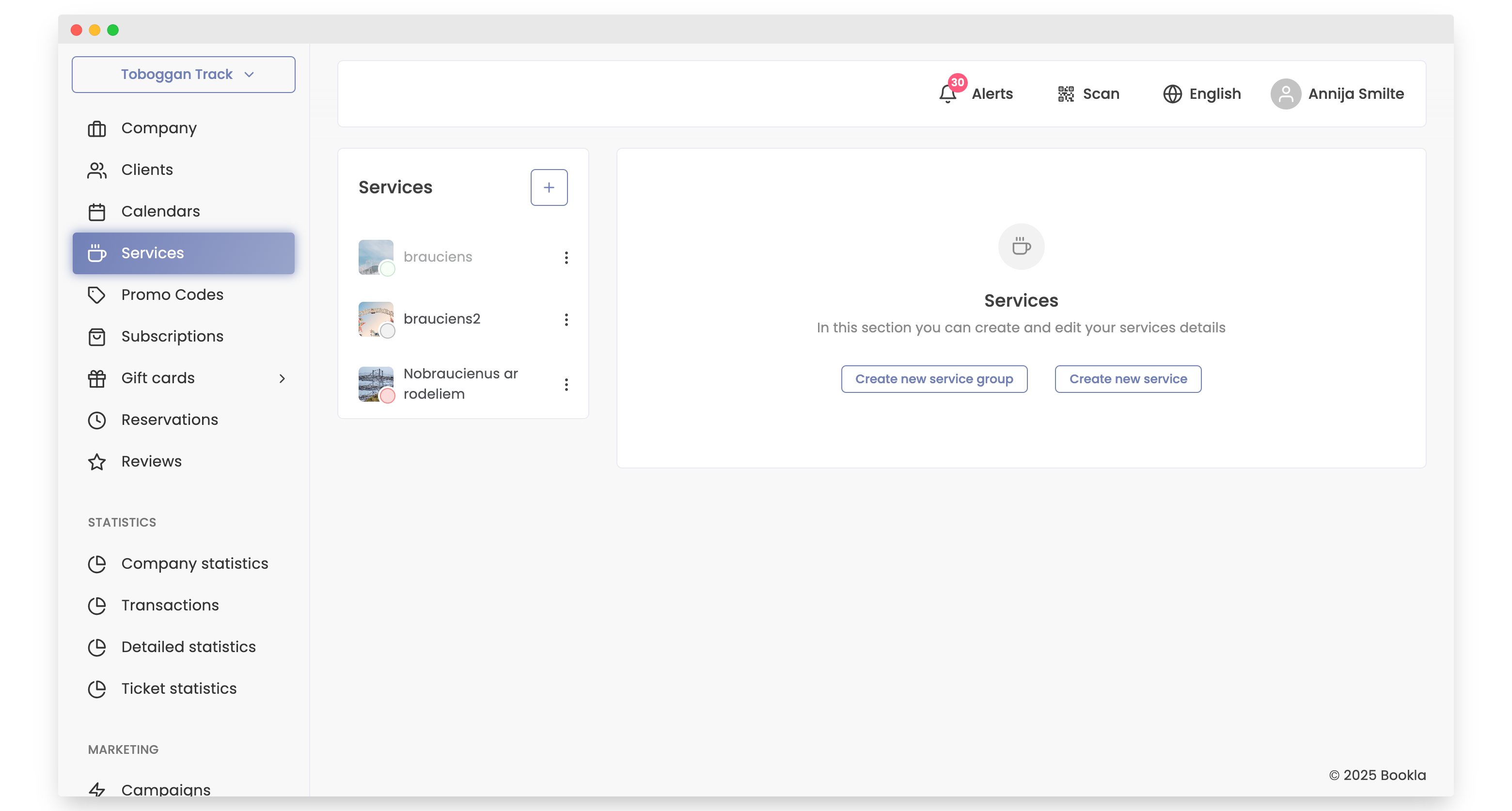Open Promo Codes via the tag icon
The image size is (1512, 811).
(x=97, y=295)
